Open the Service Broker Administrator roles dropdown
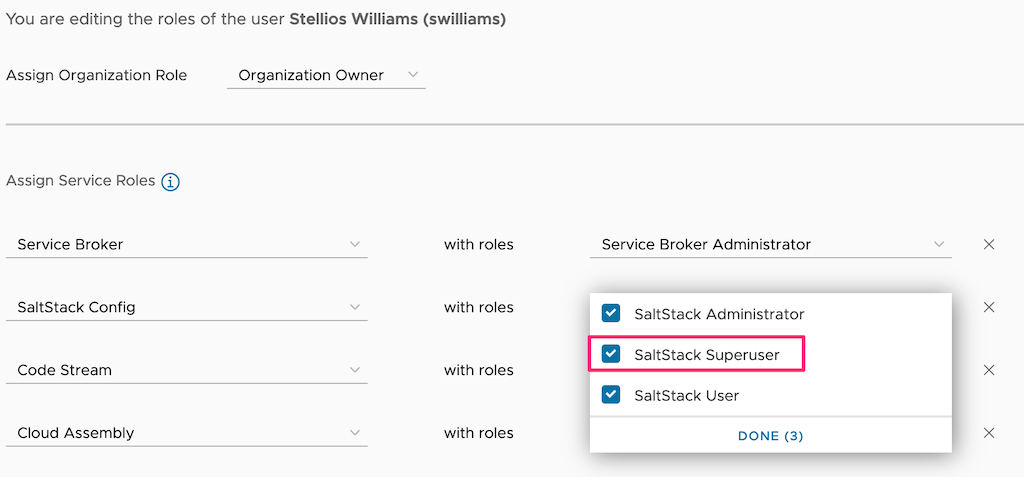Screen dimensions: 1024x477 click(771, 244)
